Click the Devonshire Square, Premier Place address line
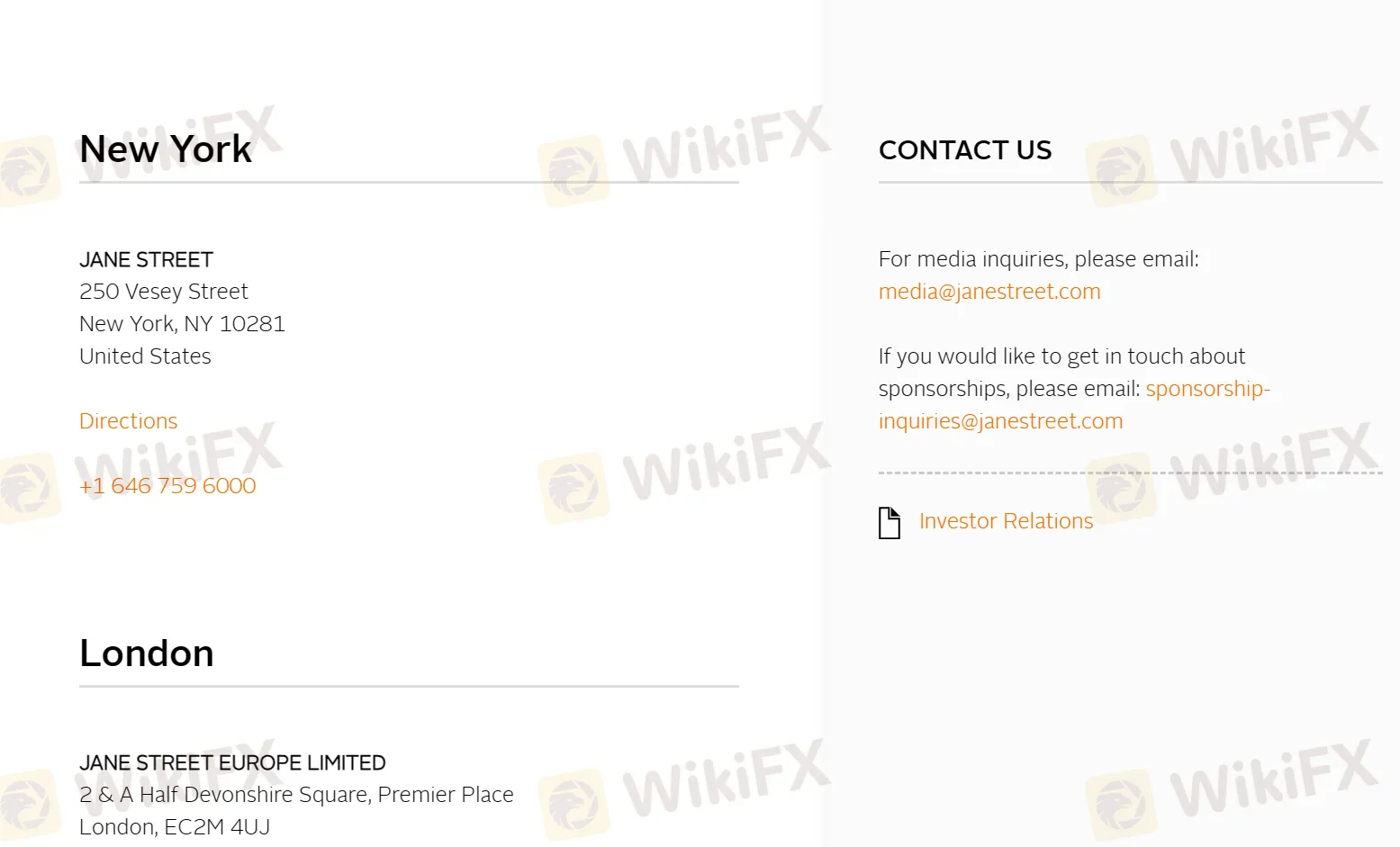1400x847 pixels. point(296,795)
